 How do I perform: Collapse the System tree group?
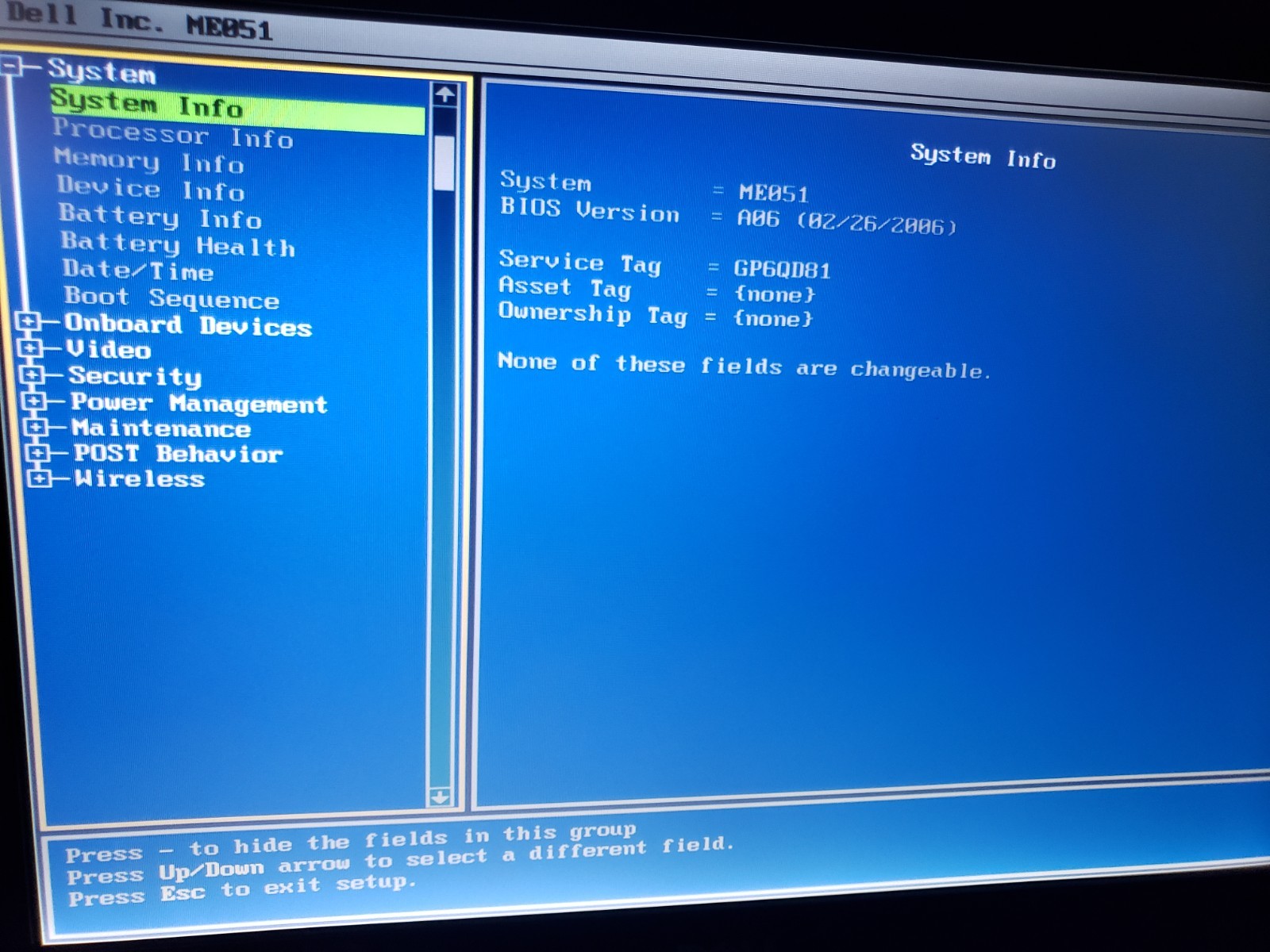[x=11, y=66]
